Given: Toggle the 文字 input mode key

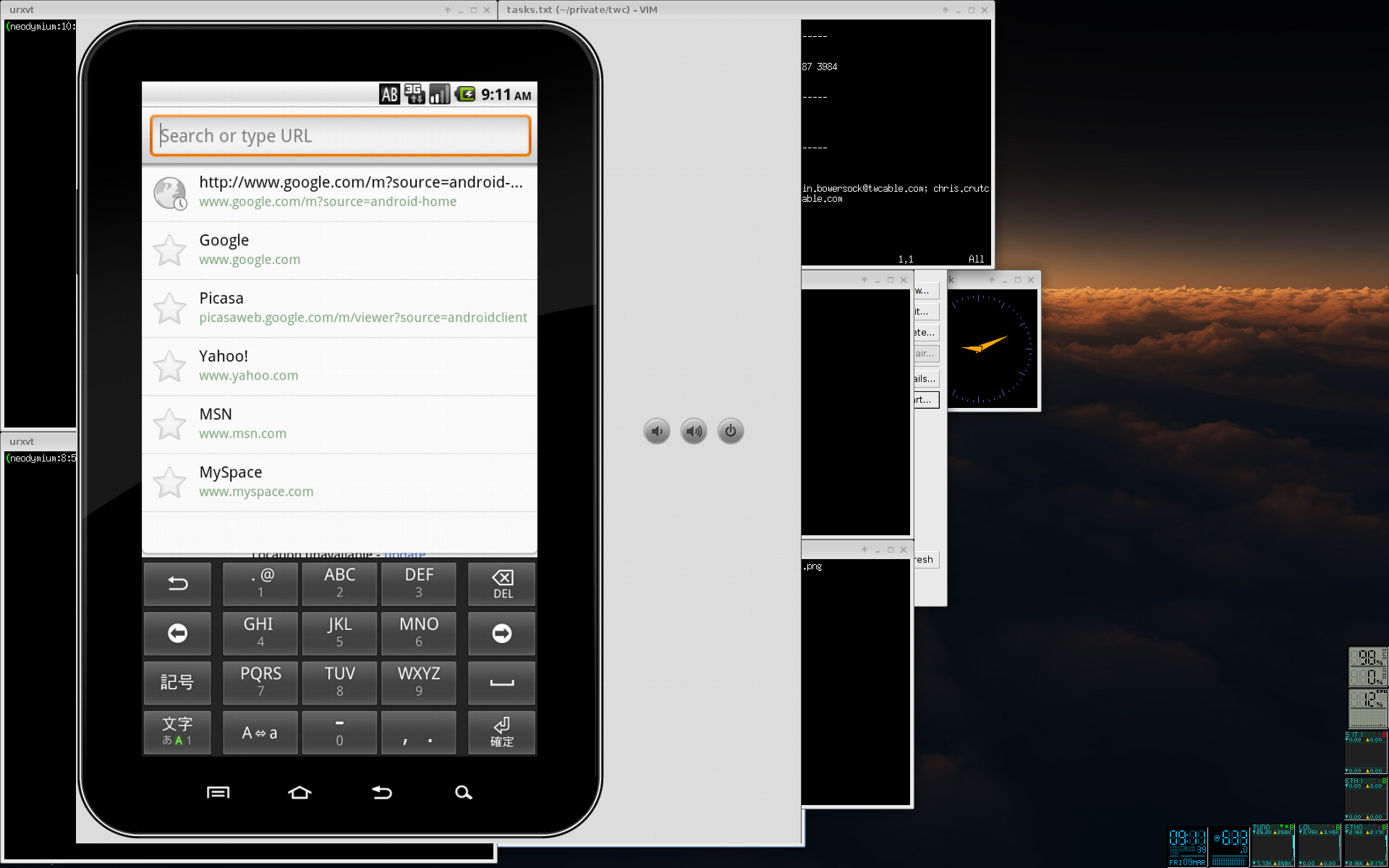Looking at the screenshot, I should click(x=177, y=733).
